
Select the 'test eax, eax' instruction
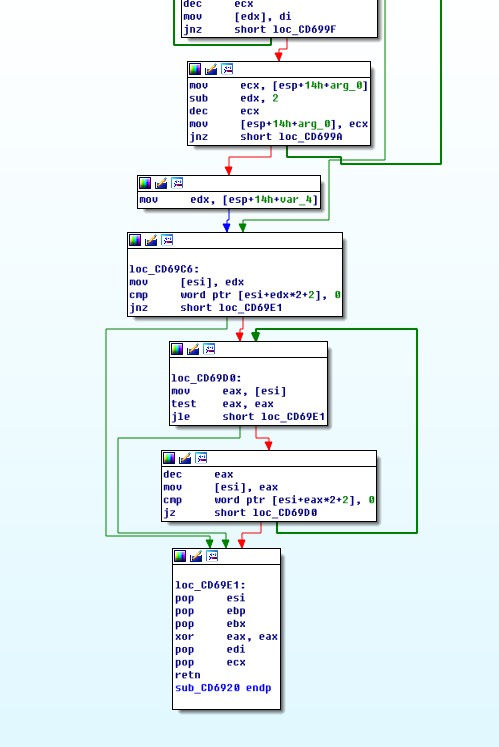[x=223, y=404]
